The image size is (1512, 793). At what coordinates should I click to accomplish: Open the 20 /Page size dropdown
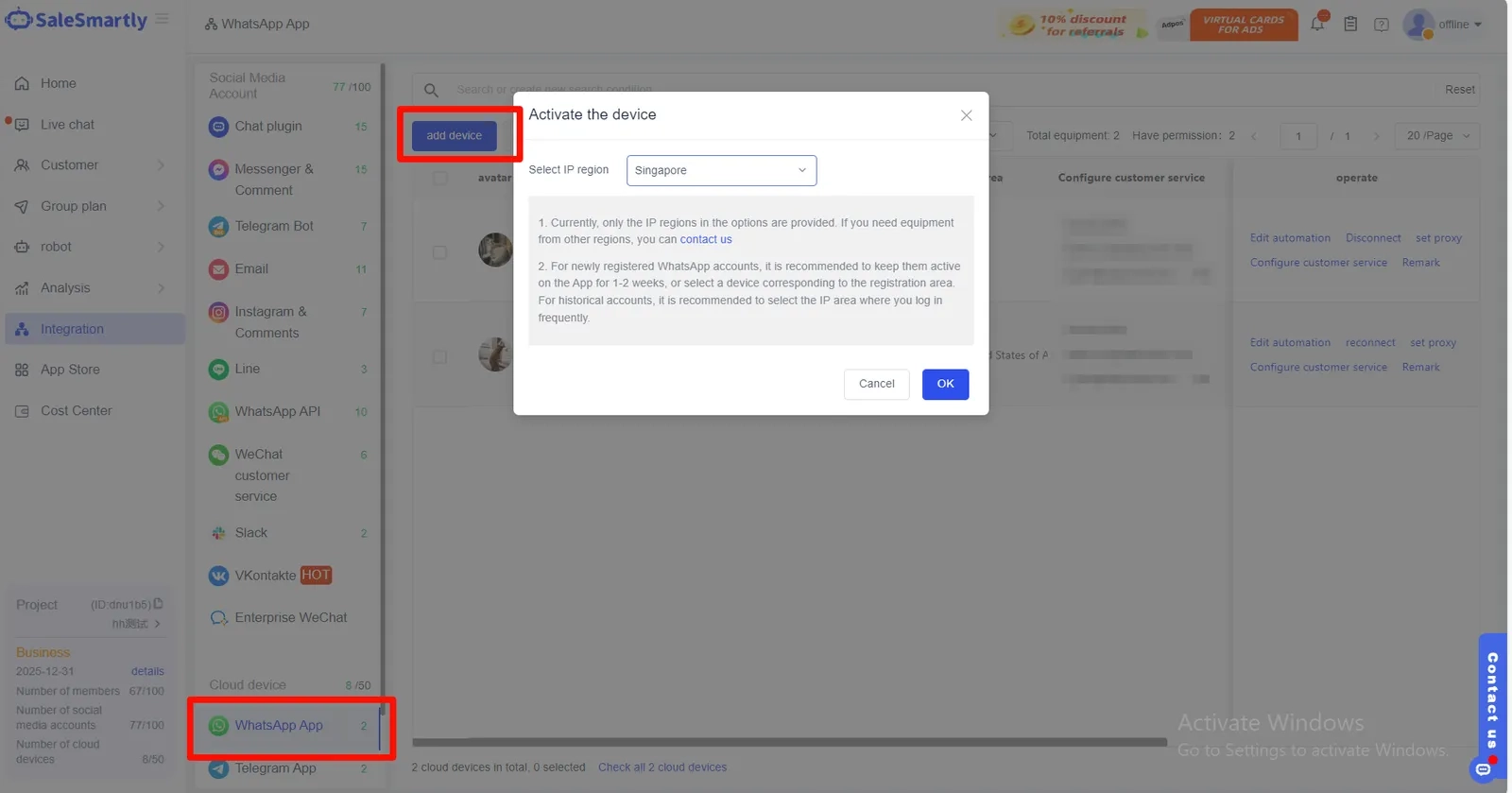click(x=1437, y=136)
